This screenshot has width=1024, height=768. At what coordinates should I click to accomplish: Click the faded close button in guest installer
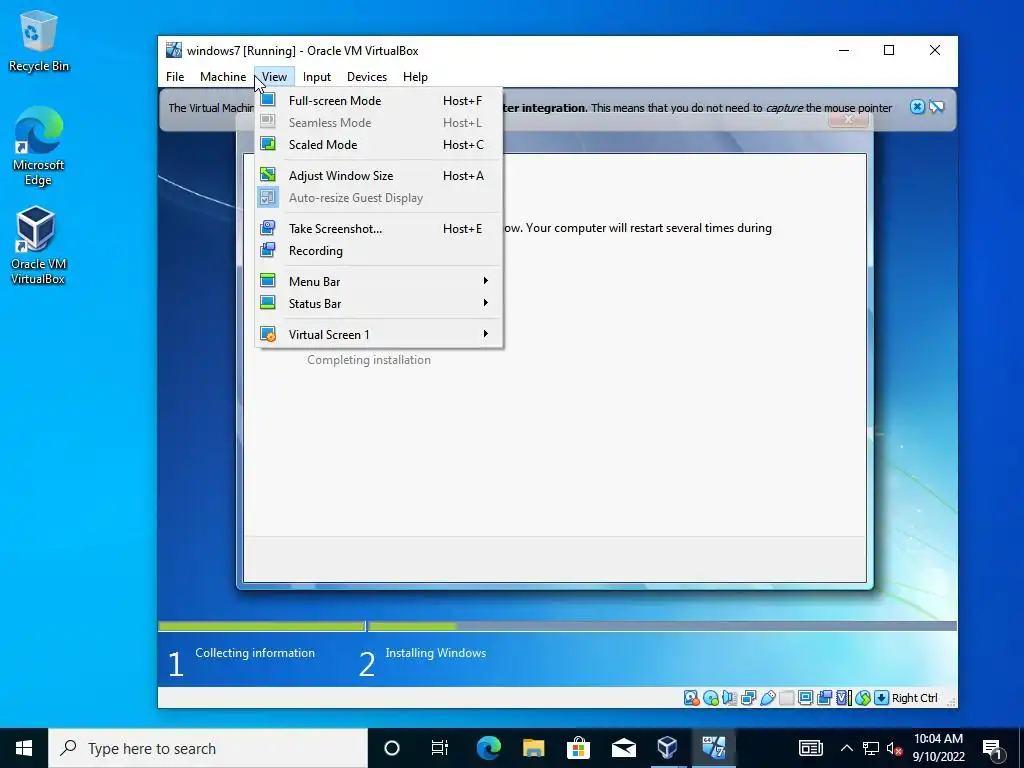pyautogui.click(x=848, y=119)
